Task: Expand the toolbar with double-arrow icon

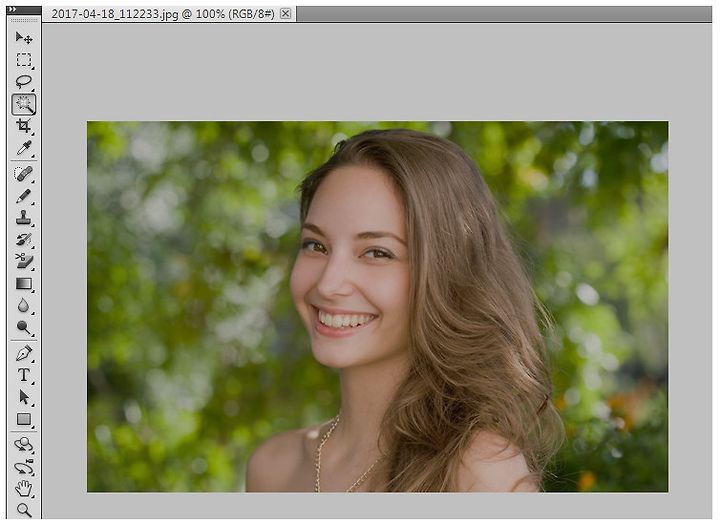Action: [12, 9]
